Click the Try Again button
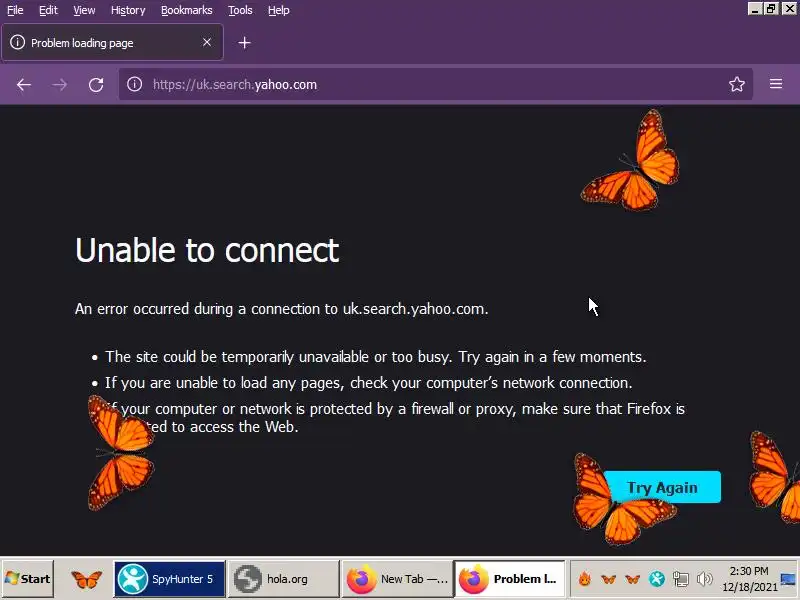This screenshot has width=800, height=600. [x=662, y=487]
